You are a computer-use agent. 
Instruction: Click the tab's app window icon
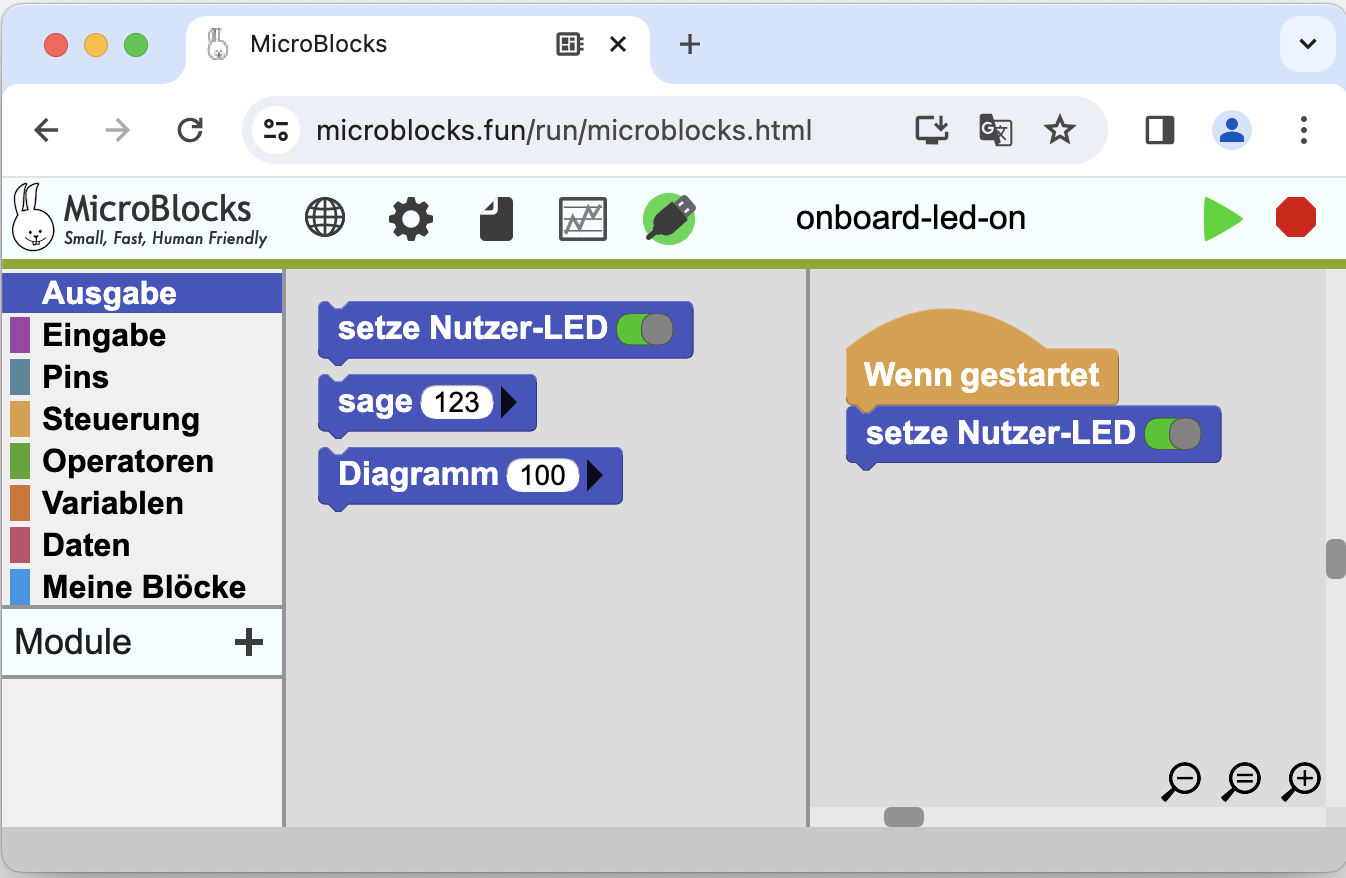(570, 44)
